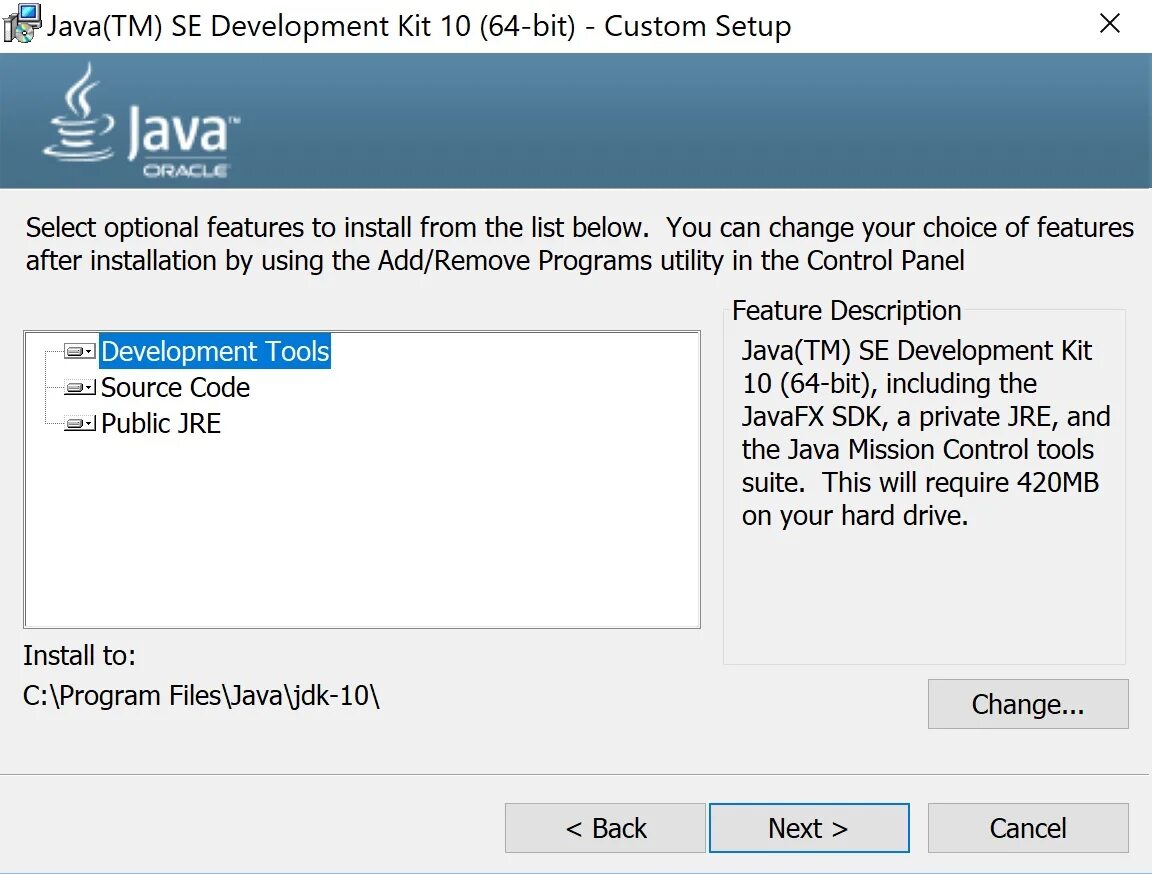The width and height of the screenshot is (1152, 874).
Task: Click the installer icon in the title bar
Action: pyautogui.click(x=22, y=23)
